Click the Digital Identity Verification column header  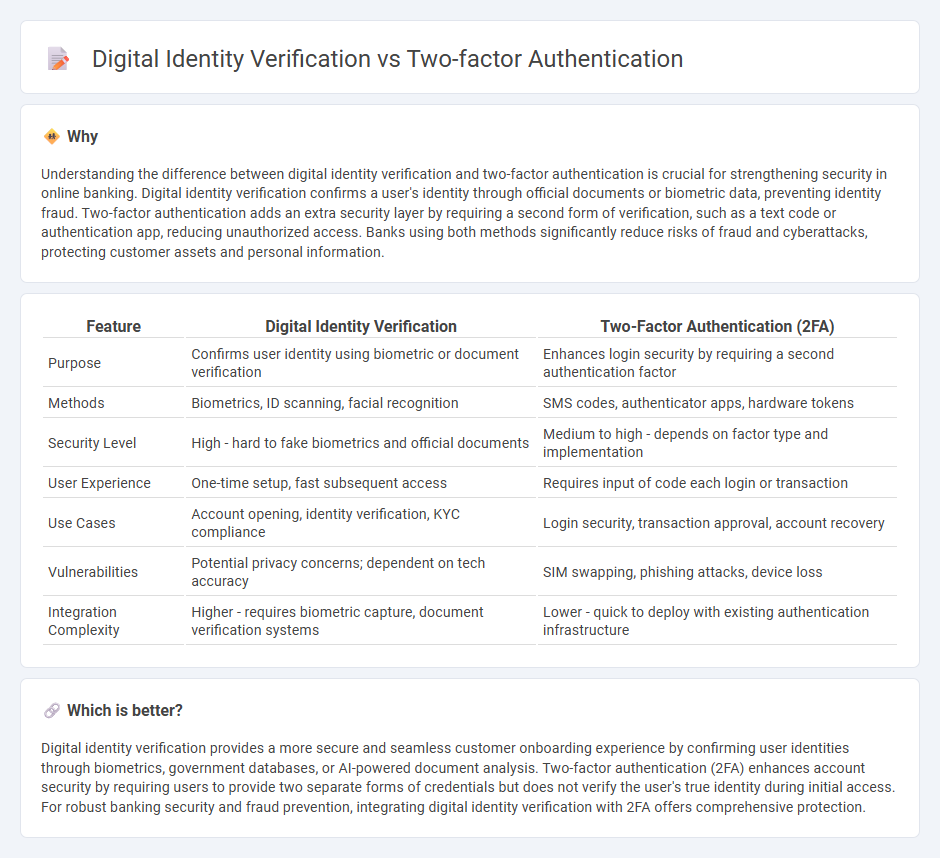pos(361,326)
